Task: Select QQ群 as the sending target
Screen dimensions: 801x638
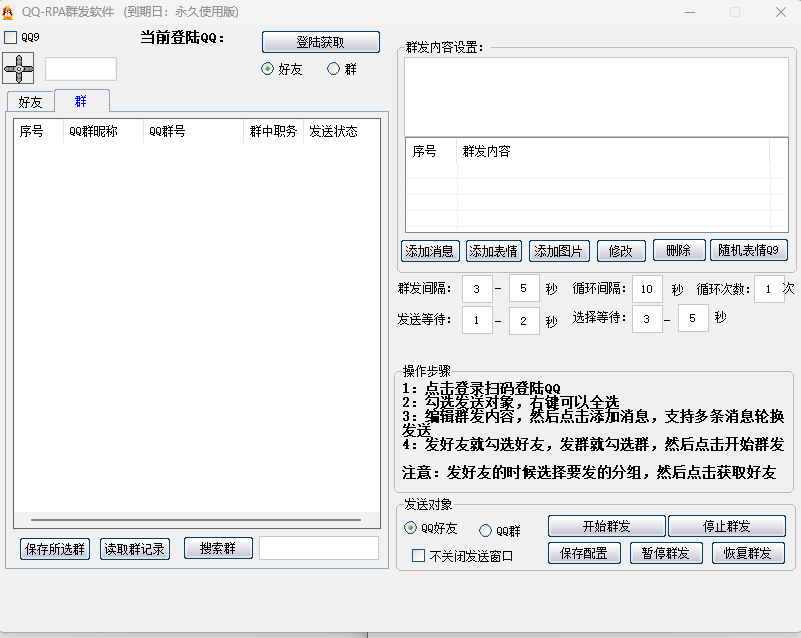Action: (x=485, y=531)
